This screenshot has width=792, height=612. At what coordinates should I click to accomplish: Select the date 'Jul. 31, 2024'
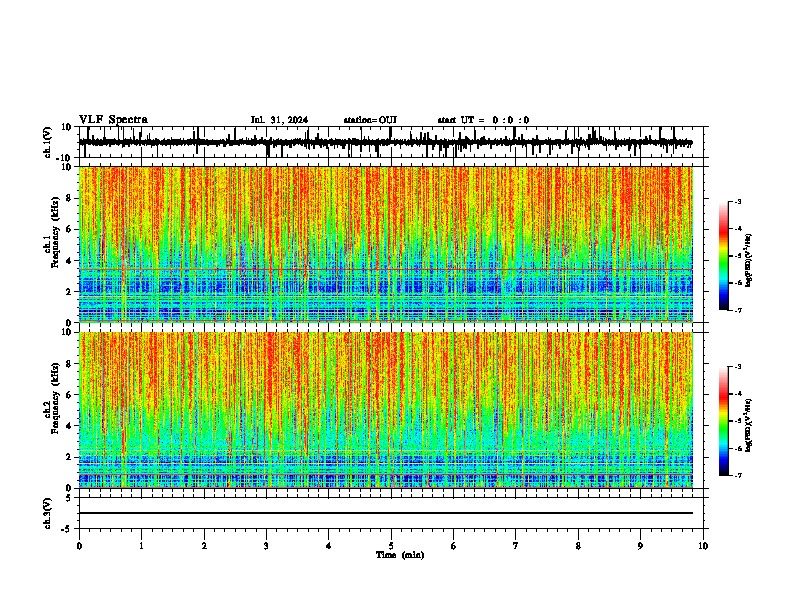pos(279,120)
